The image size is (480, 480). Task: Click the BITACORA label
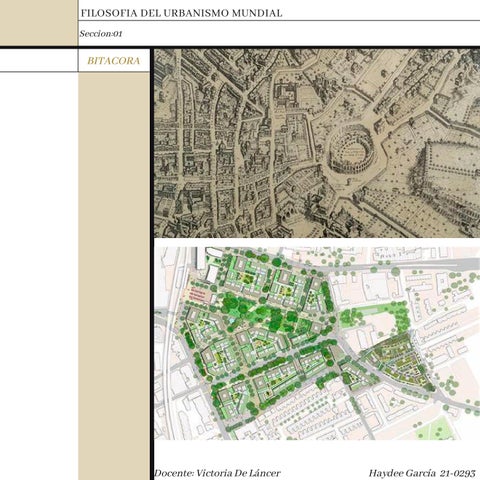[x=114, y=61]
